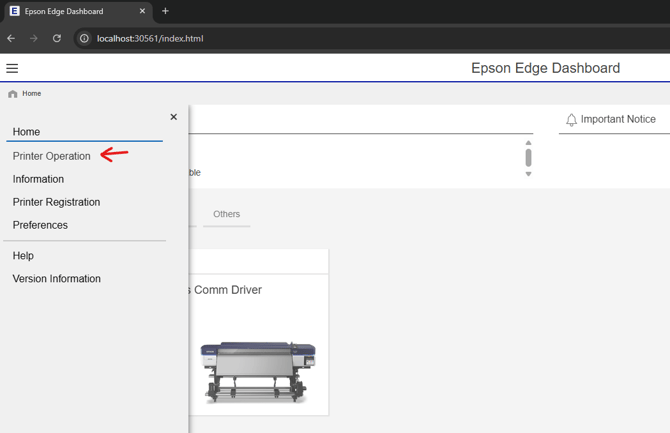
Task: Click Help in the side menu
Action: coord(23,256)
